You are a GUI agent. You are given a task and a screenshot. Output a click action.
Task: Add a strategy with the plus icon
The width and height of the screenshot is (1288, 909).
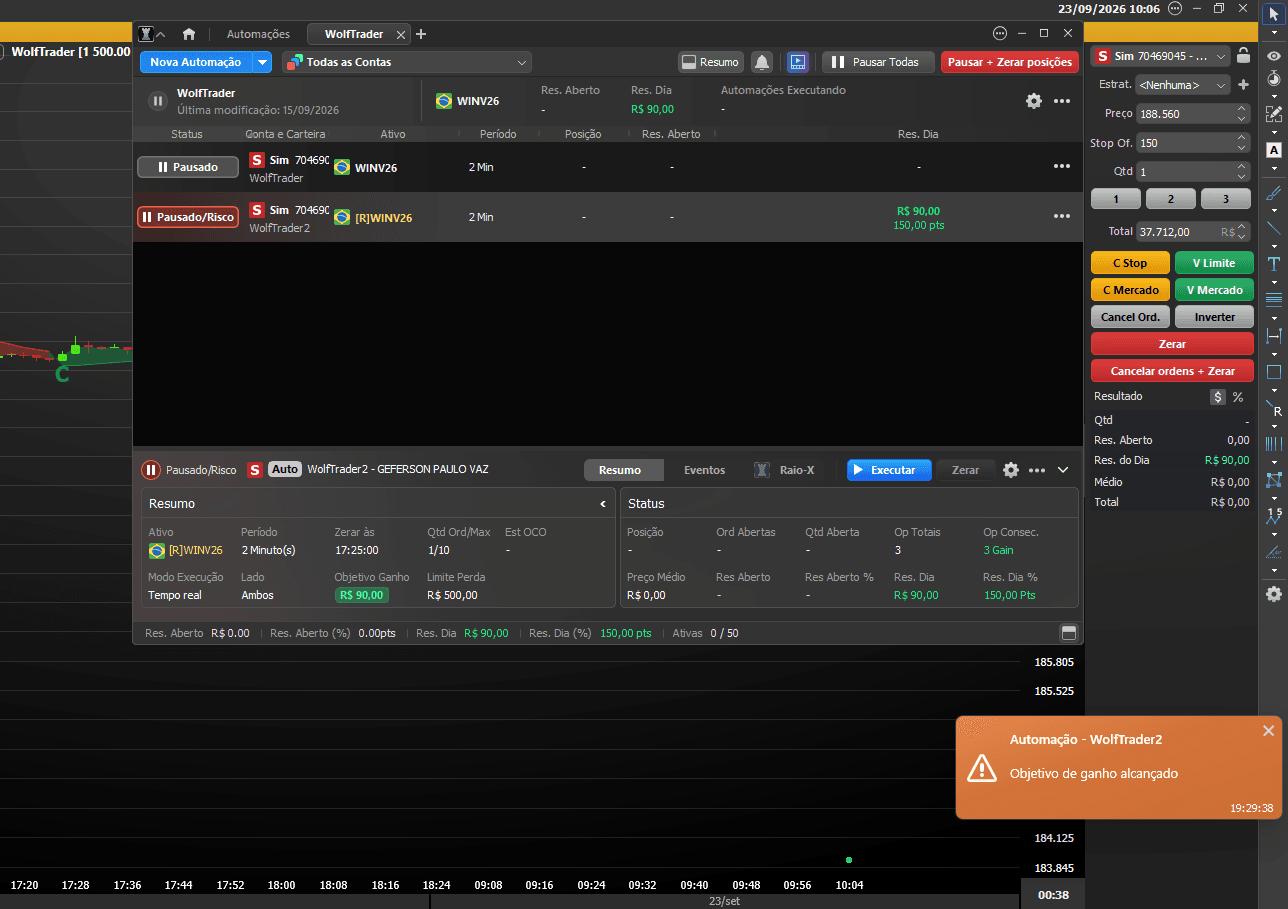coord(1243,85)
